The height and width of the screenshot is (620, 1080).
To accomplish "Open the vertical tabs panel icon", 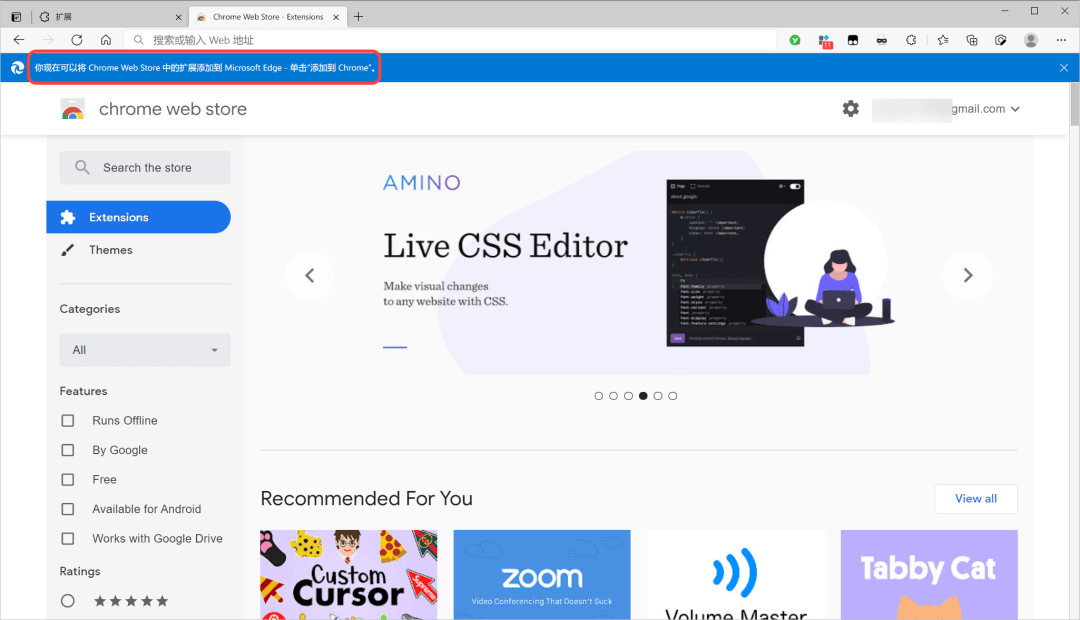I will point(17,17).
